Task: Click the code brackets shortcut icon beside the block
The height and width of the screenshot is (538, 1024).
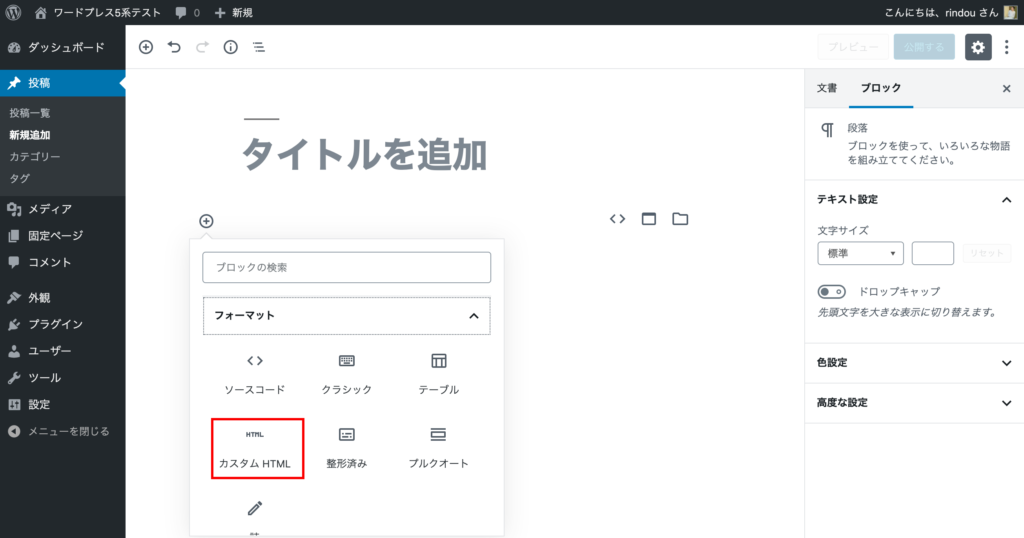Action: point(617,219)
